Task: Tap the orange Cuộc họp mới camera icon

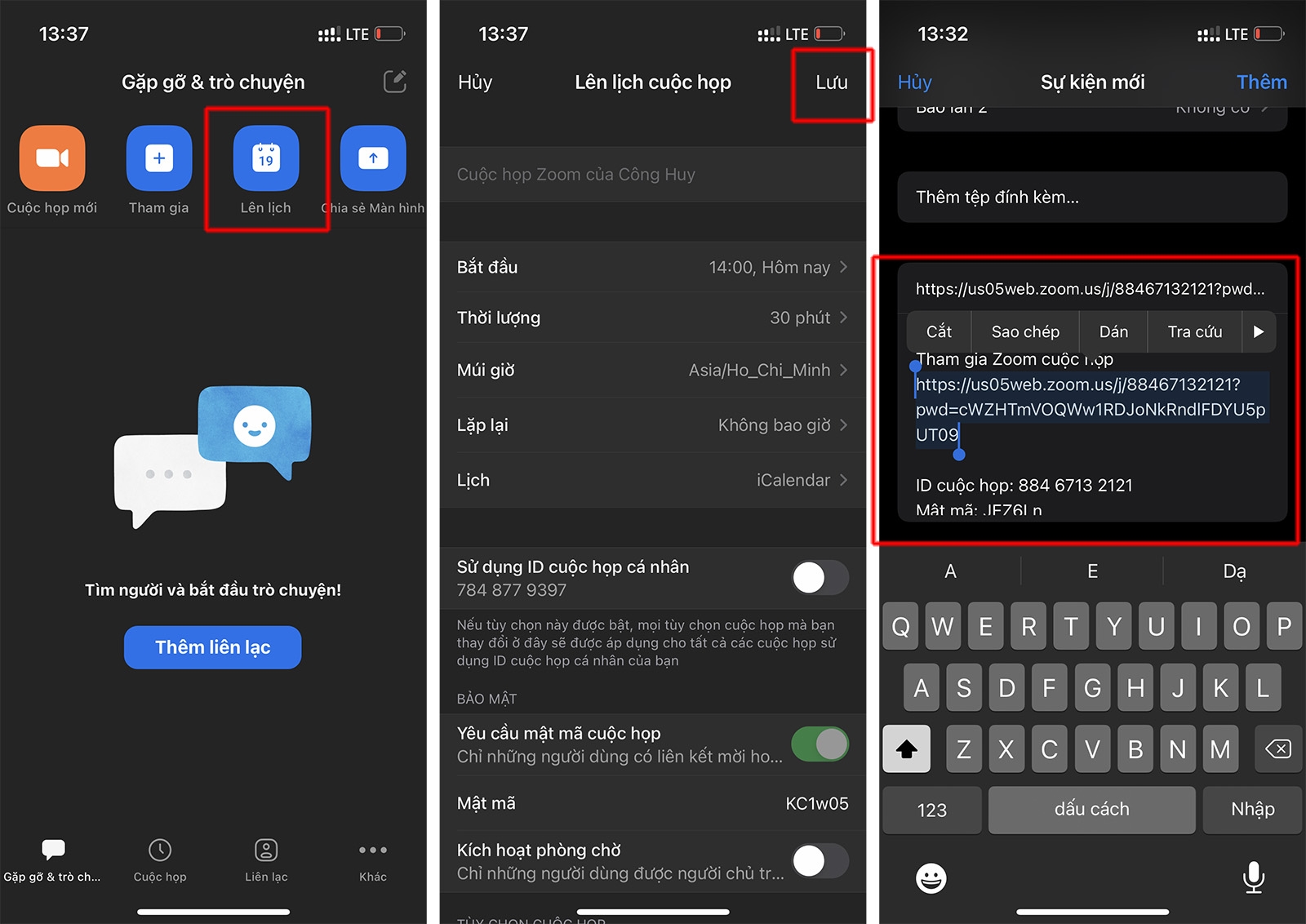Action: tap(52, 158)
